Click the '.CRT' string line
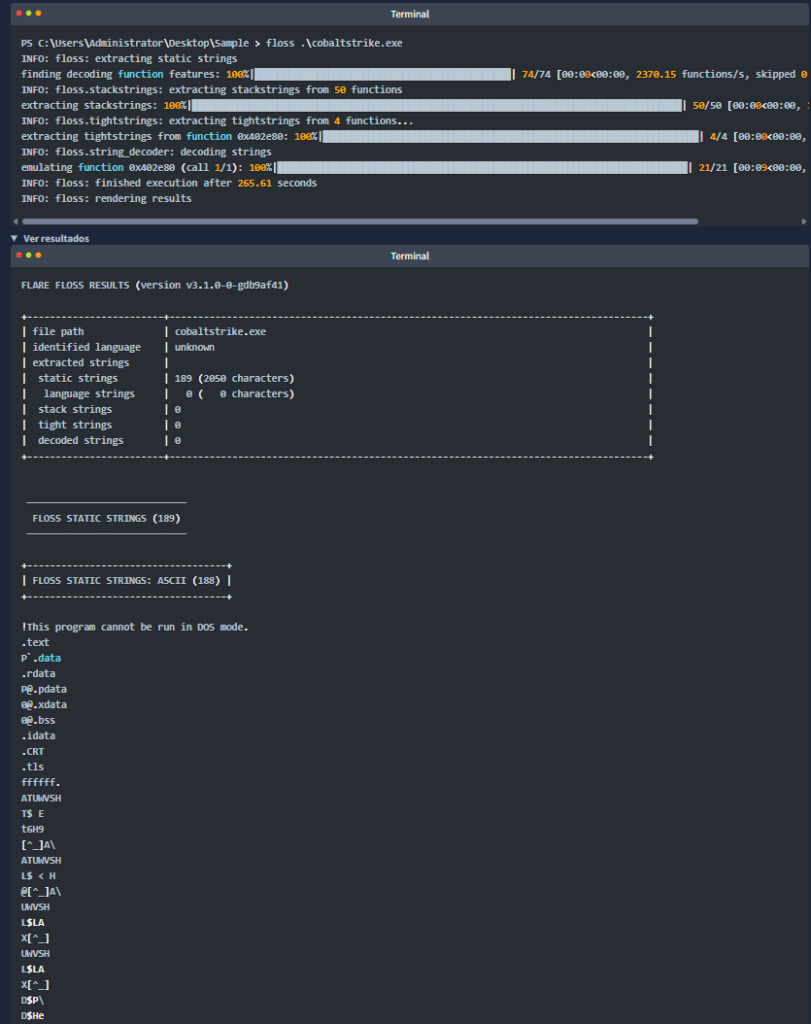The image size is (811, 1024). tap(33, 752)
